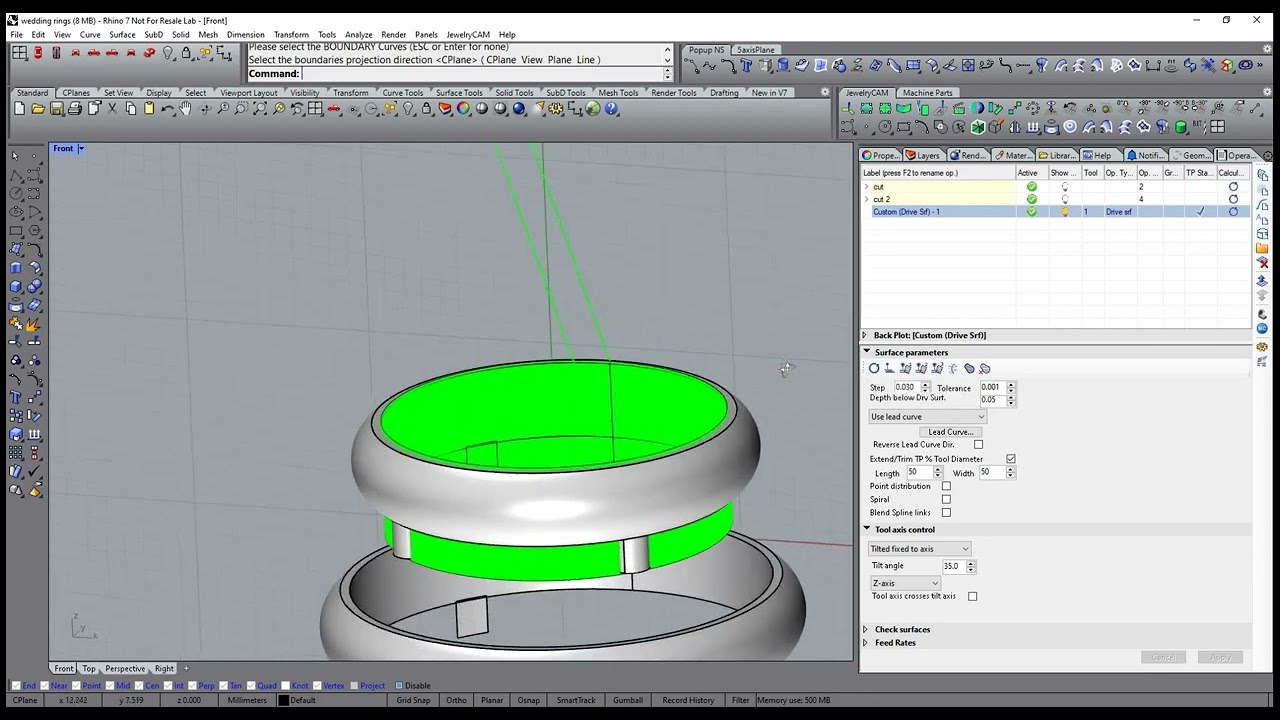The height and width of the screenshot is (720, 1280).
Task: Click the Default layer color swatch
Action: point(283,700)
